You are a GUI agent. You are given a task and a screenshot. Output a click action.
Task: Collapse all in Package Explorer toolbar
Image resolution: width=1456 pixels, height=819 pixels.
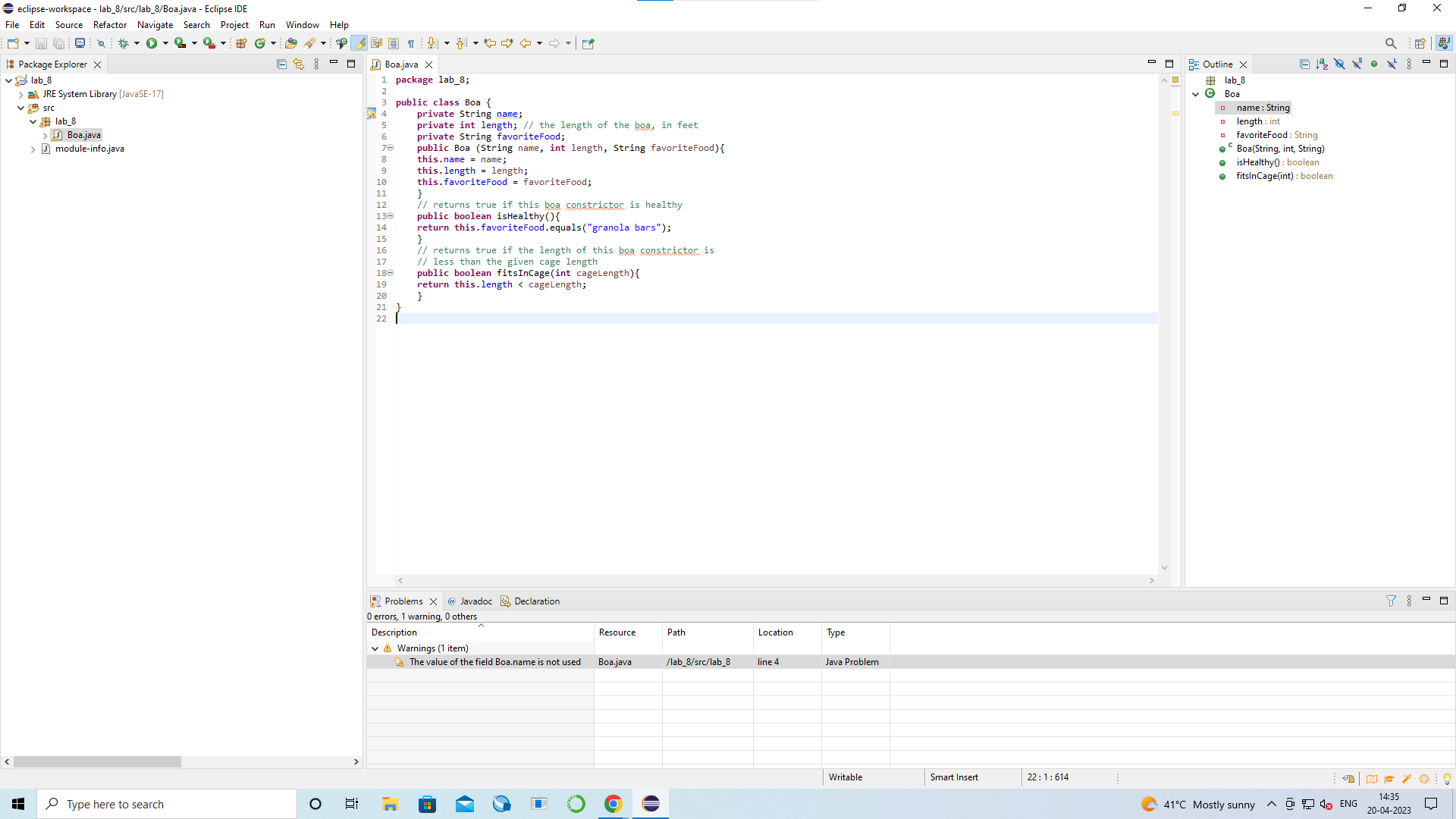[281, 64]
